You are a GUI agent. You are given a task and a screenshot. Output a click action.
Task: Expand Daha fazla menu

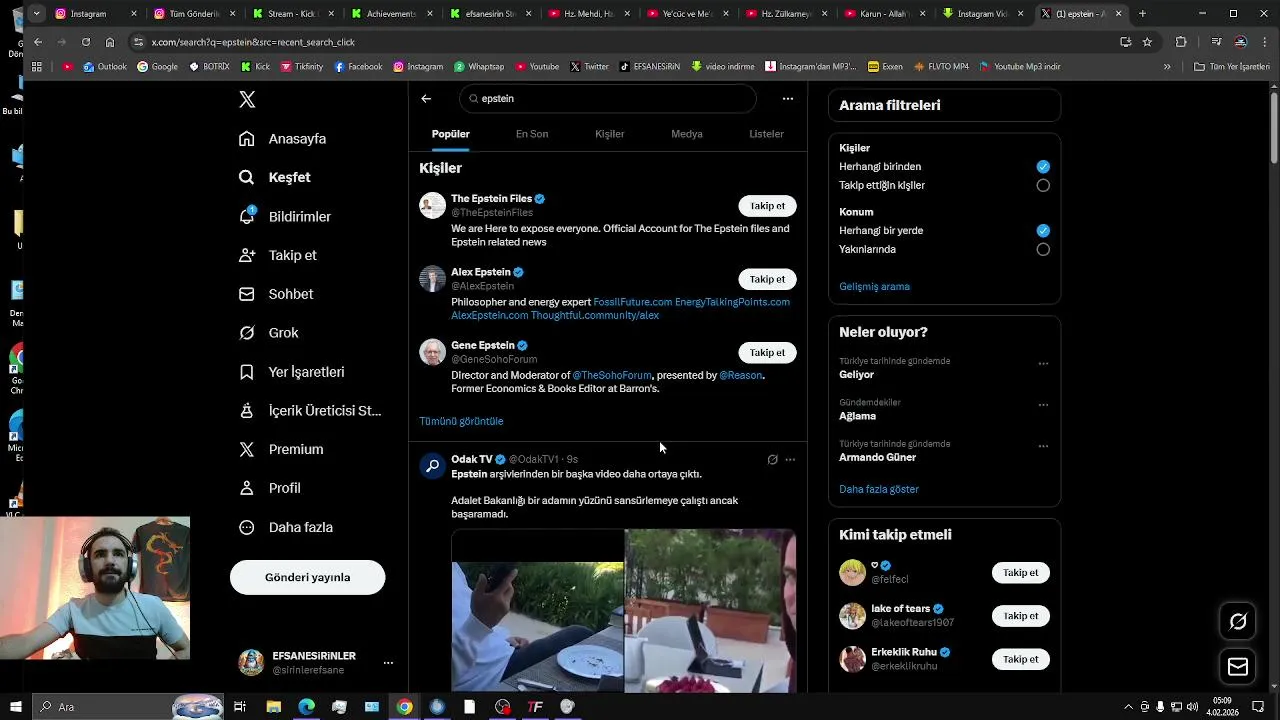286,527
